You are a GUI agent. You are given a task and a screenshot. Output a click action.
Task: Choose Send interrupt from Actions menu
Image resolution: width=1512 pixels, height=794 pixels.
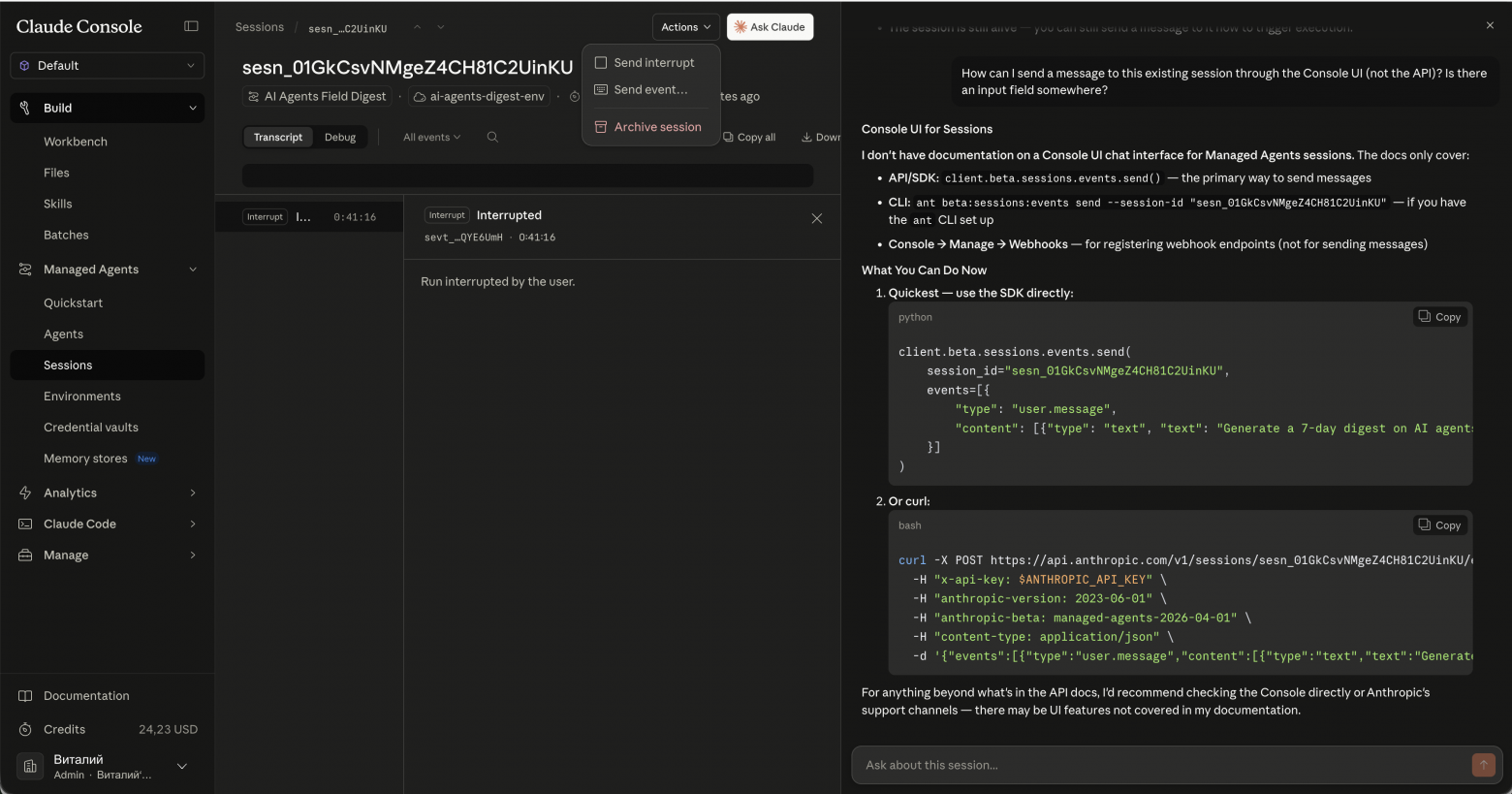pos(650,62)
